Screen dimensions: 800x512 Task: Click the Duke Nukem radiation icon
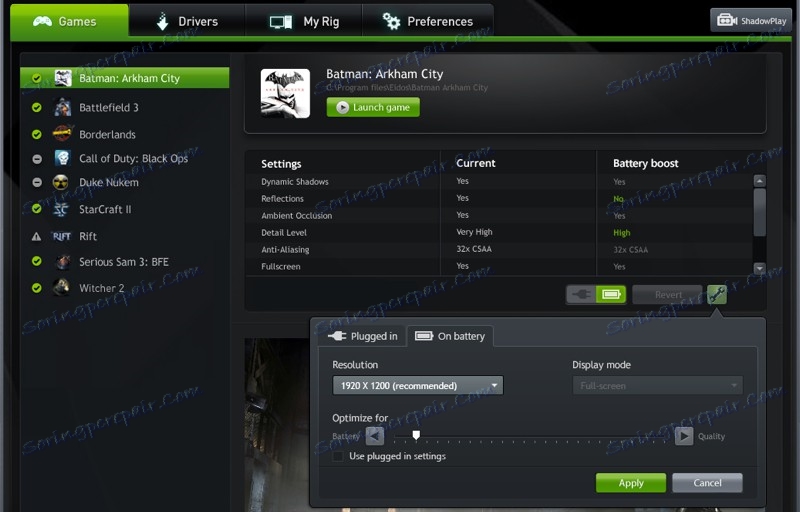[61, 183]
